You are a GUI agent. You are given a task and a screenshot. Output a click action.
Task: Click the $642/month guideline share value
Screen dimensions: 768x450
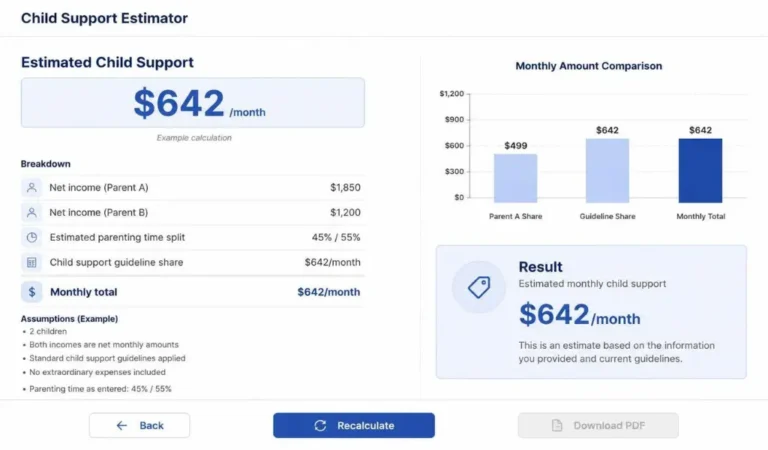[333, 262]
